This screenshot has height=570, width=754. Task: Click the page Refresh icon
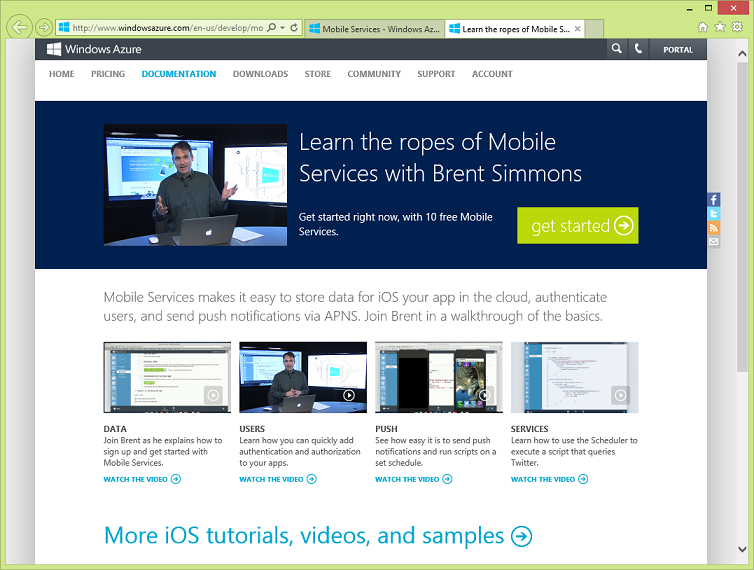point(294,27)
